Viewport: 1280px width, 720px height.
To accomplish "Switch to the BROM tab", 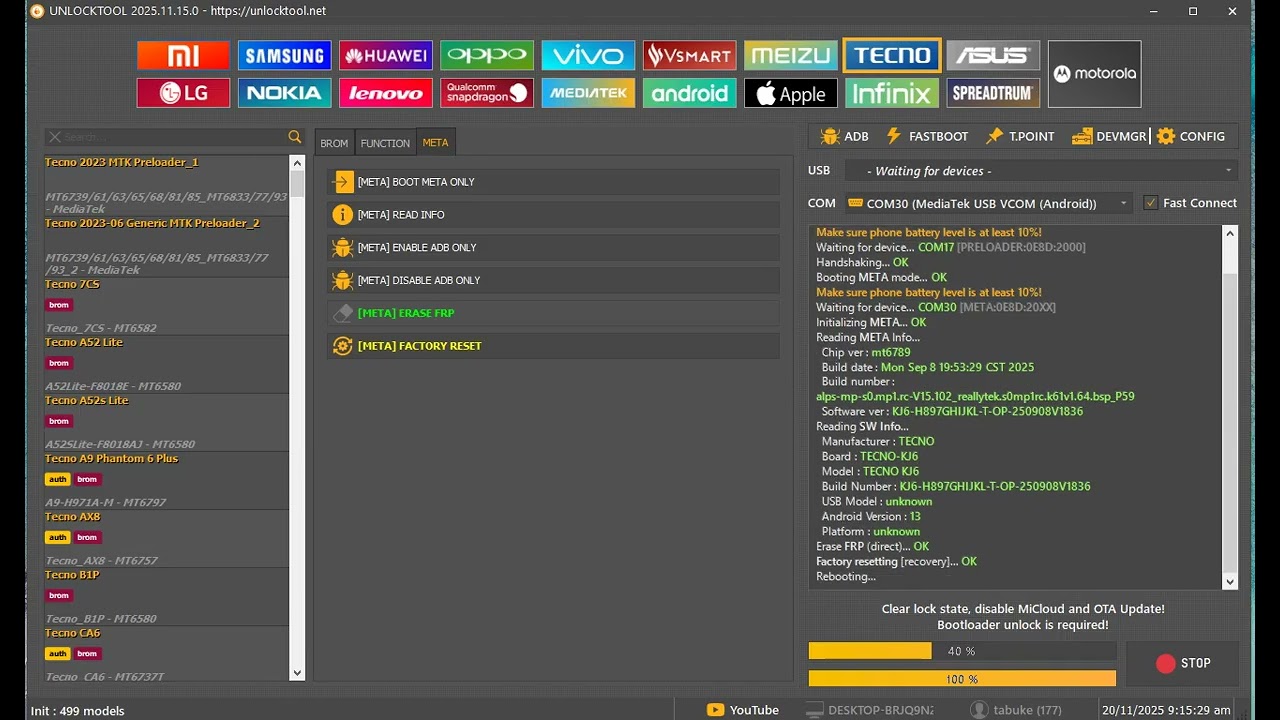I will tap(334, 143).
